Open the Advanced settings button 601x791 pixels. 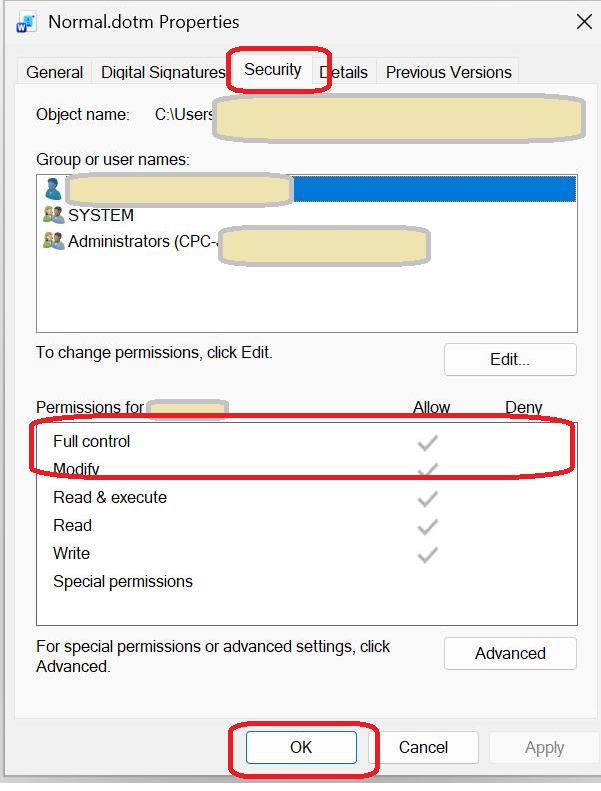(x=510, y=653)
